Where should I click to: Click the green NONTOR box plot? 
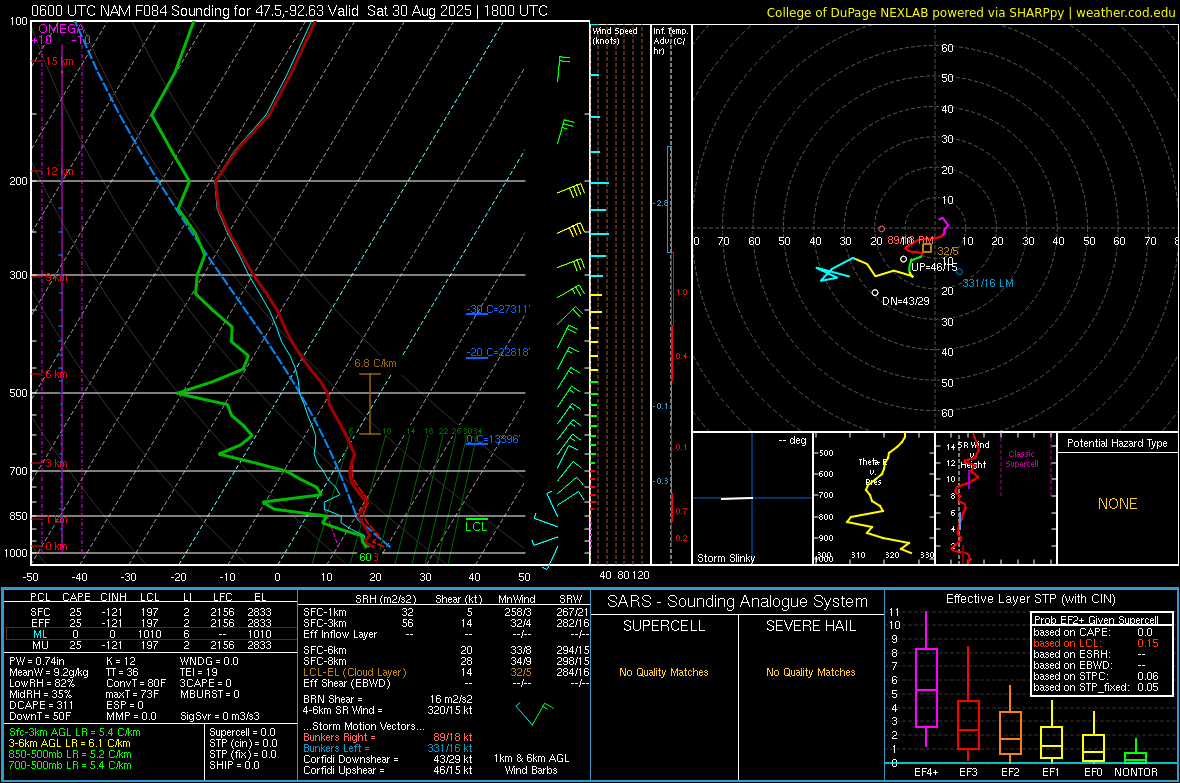(x=1135, y=752)
